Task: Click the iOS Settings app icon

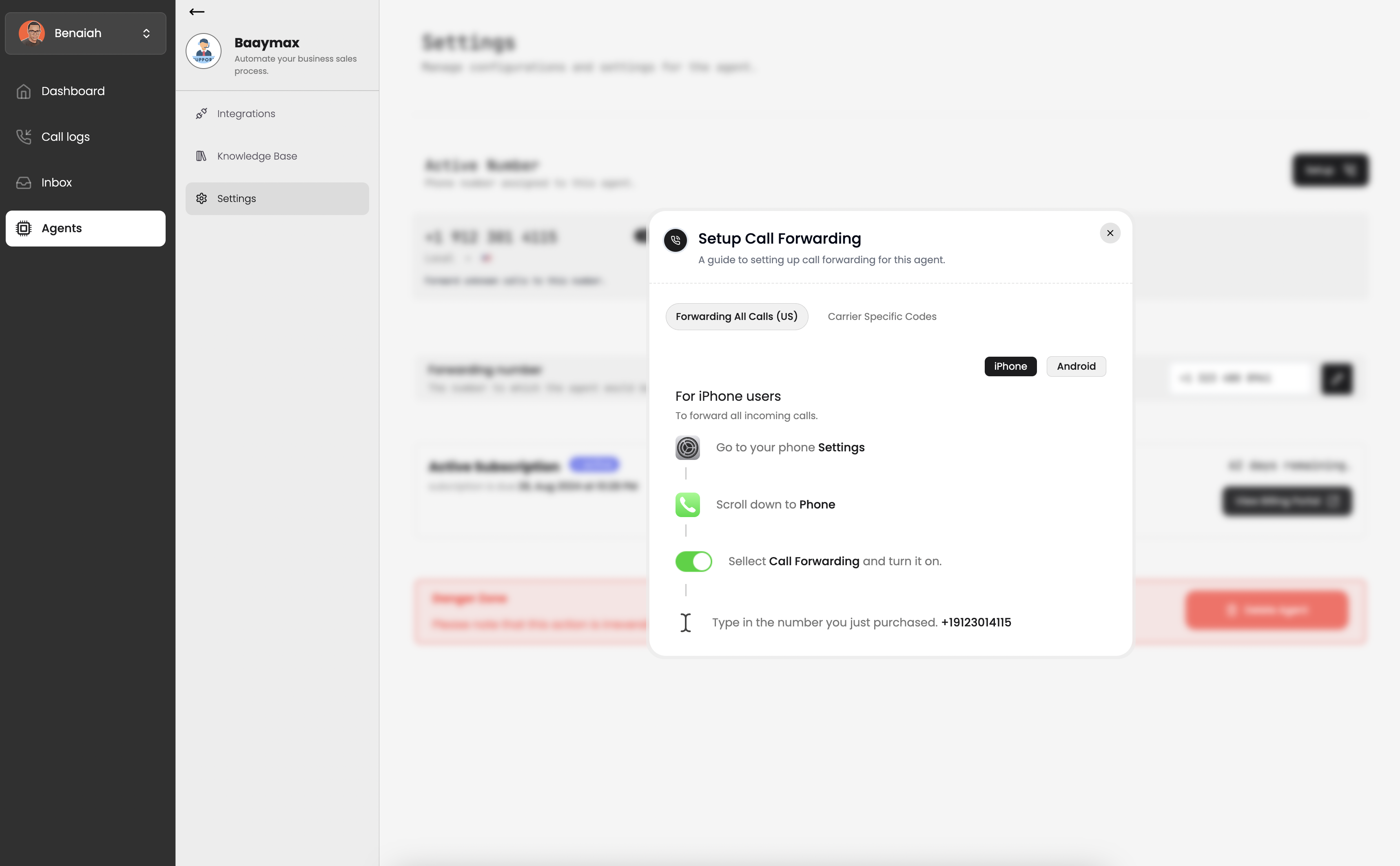Action: point(687,447)
